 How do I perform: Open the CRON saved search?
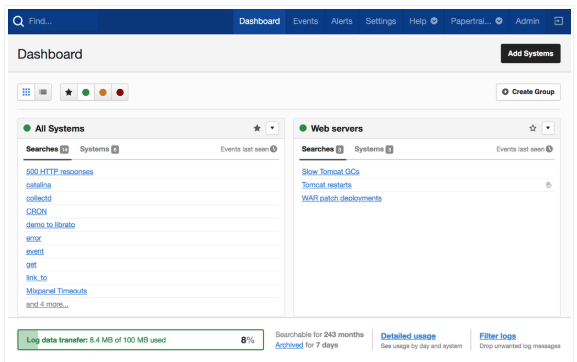[36, 211]
